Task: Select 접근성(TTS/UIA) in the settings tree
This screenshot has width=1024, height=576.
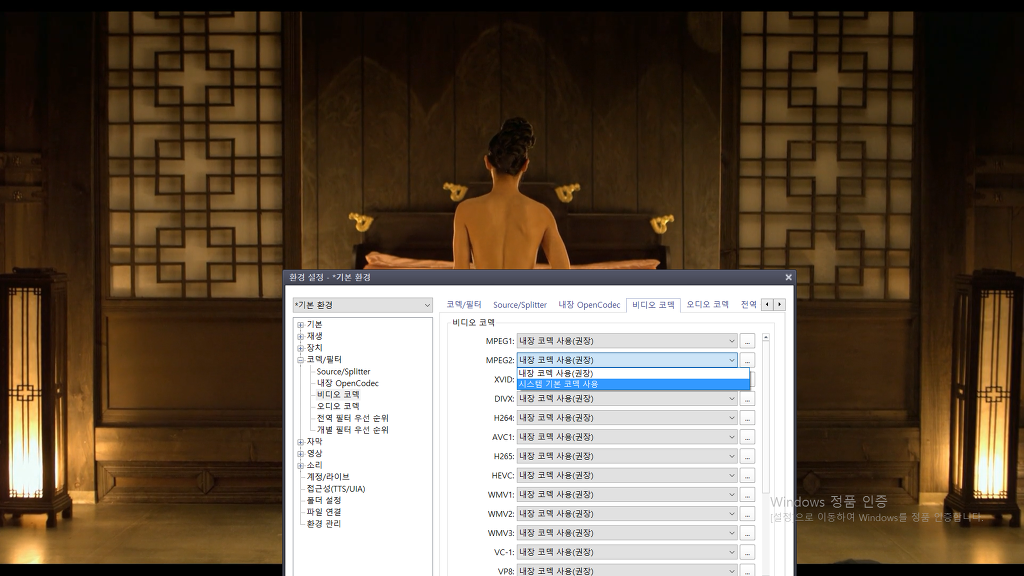Action: click(336, 488)
